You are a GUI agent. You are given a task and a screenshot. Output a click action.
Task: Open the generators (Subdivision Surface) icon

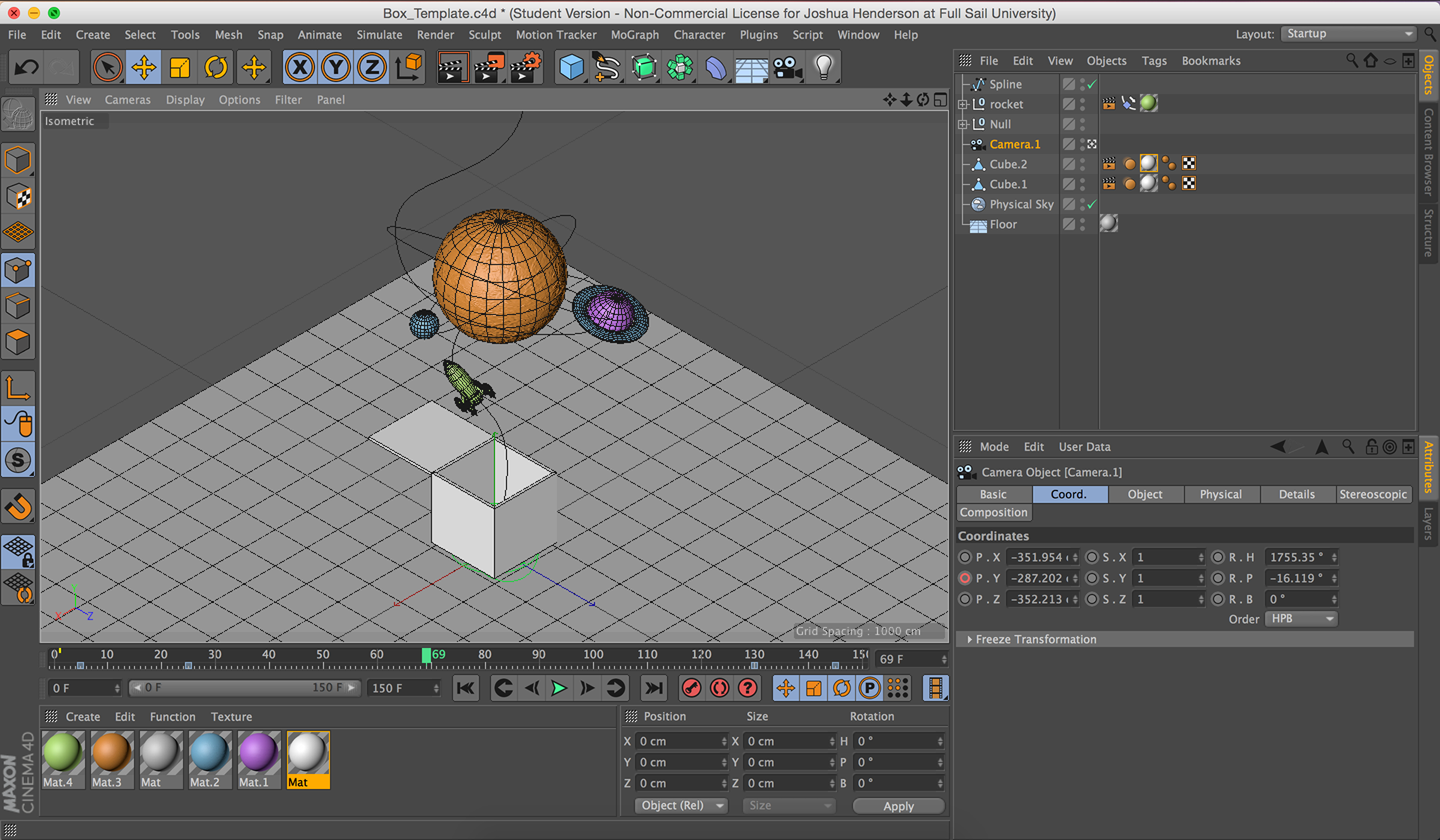point(643,67)
